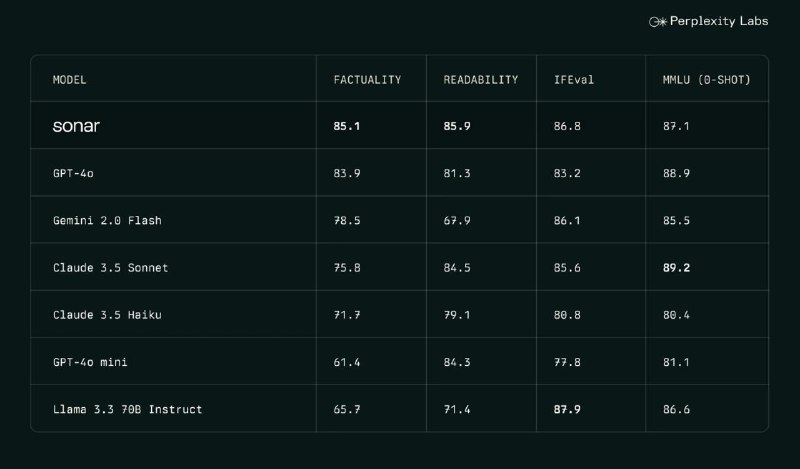Image resolution: width=800 pixels, height=469 pixels.
Task: Select the GPT-4o row label
Action: 73,174
